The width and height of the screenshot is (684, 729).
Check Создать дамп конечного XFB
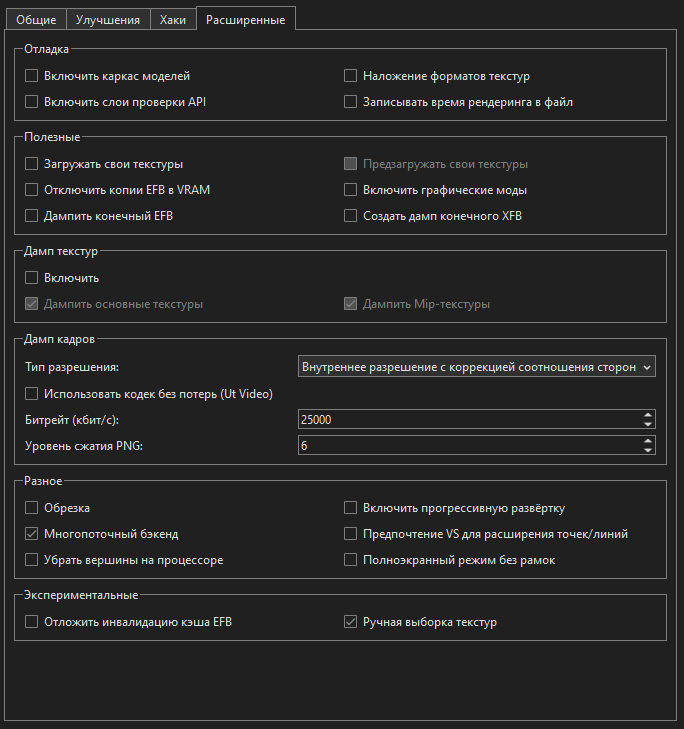(x=351, y=215)
